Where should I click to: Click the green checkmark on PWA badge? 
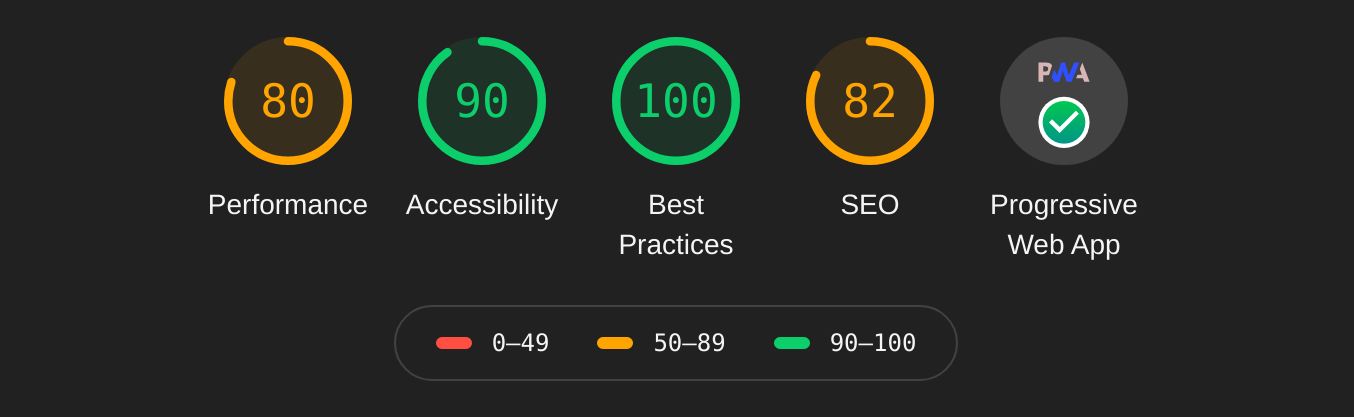(1063, 122)
